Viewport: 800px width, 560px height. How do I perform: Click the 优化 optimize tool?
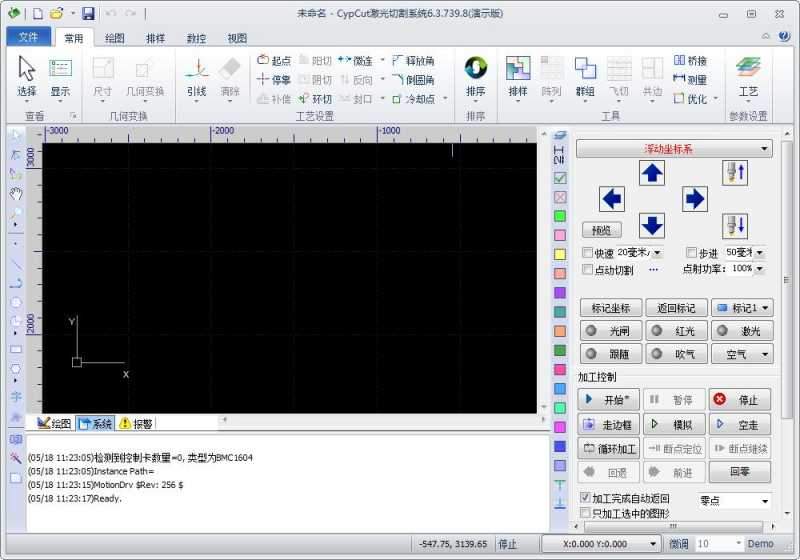(690, 98)
